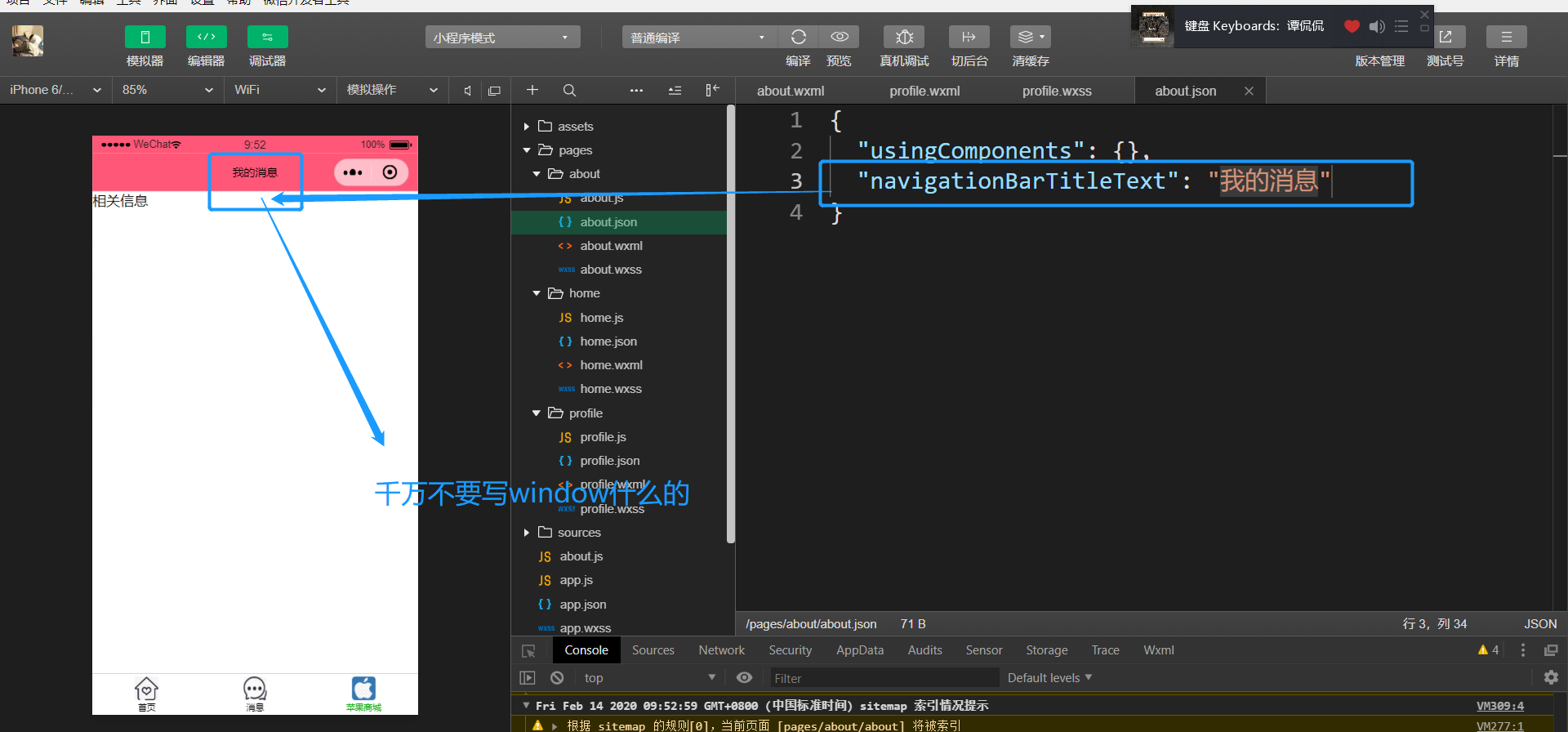This screenshot has height=732, width=1568.
Task: Open the top context dropdown
Action: point(650,678)
